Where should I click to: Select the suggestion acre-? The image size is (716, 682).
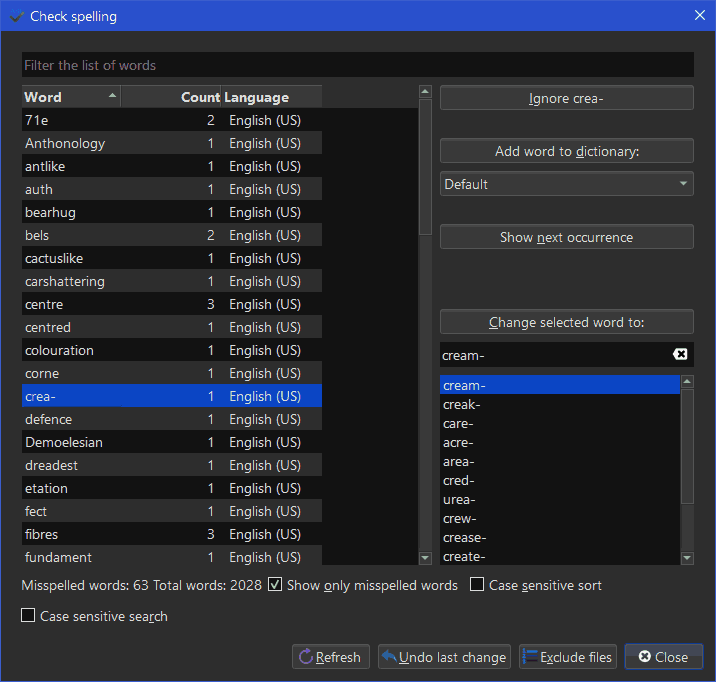[x=560, y=443]
